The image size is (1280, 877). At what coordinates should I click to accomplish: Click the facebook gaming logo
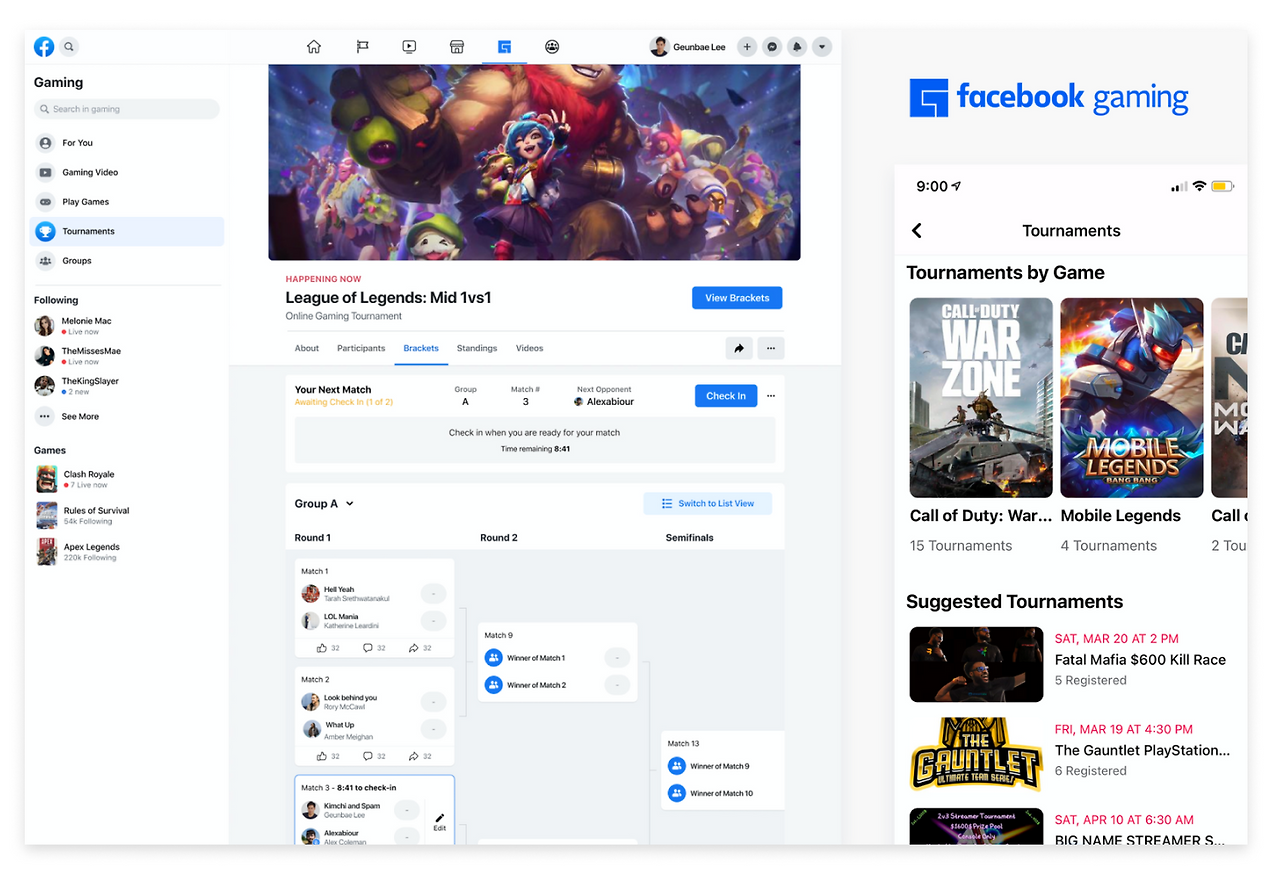tap(1048, 98)
